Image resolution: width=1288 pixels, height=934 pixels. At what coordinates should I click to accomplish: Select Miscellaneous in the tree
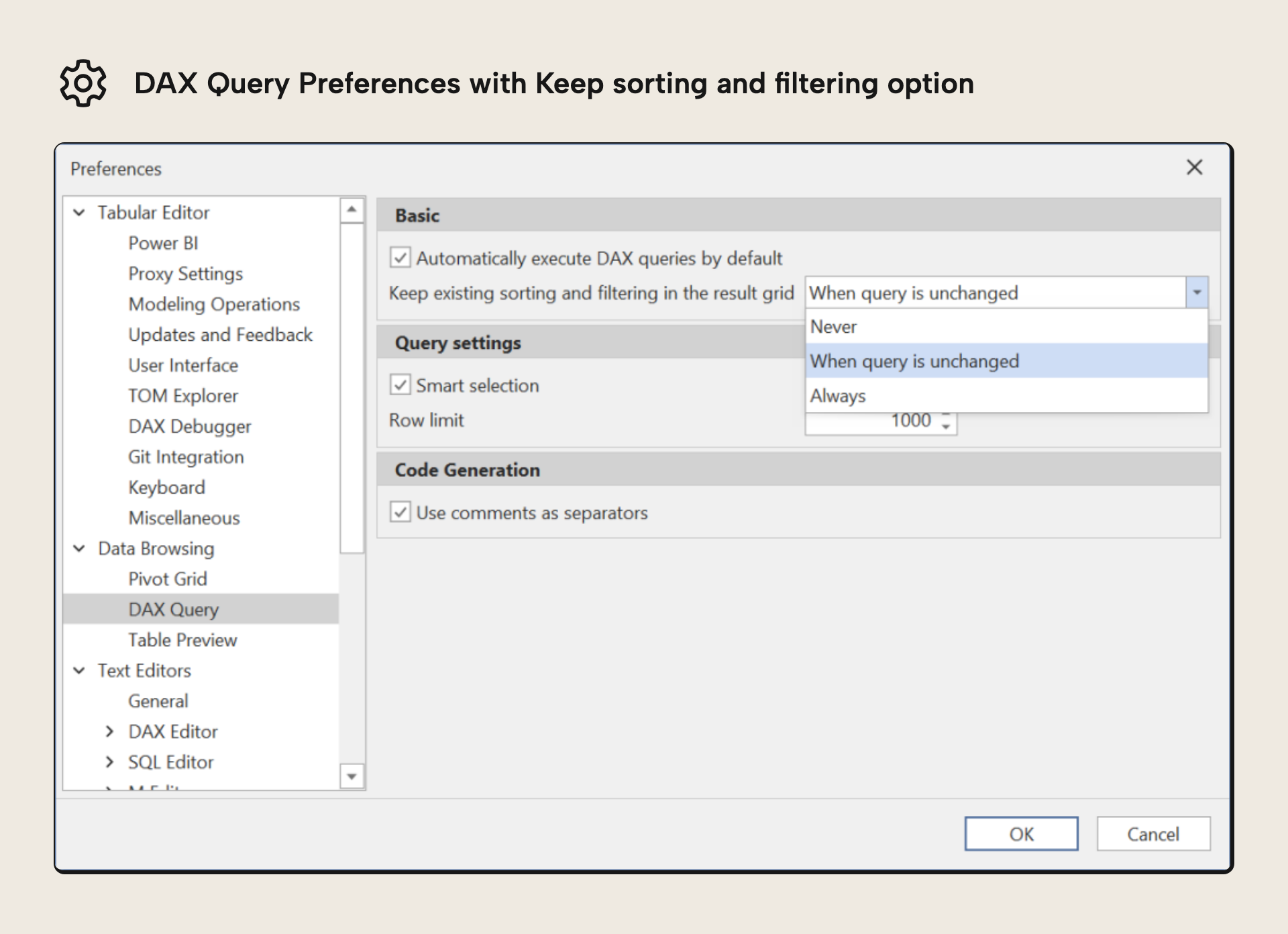coord(184,518)
